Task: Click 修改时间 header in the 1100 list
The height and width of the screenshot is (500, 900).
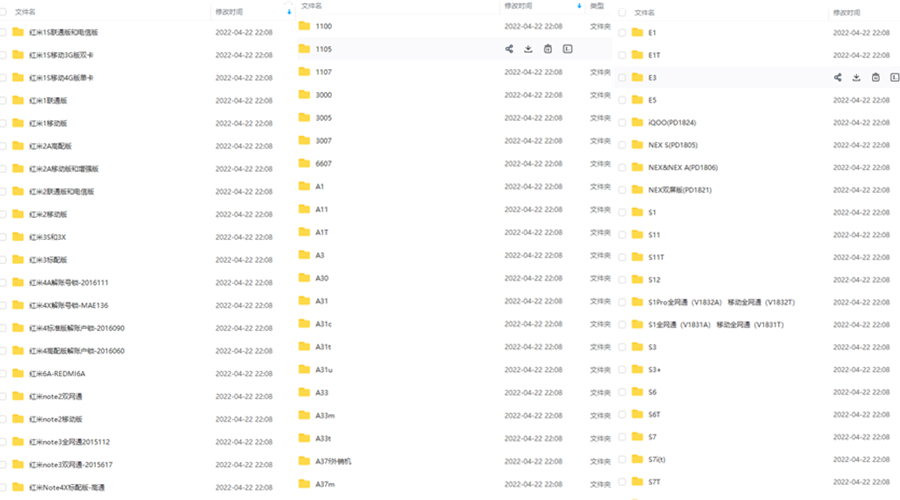Action: pyautogui.click(x=518, y=6)
